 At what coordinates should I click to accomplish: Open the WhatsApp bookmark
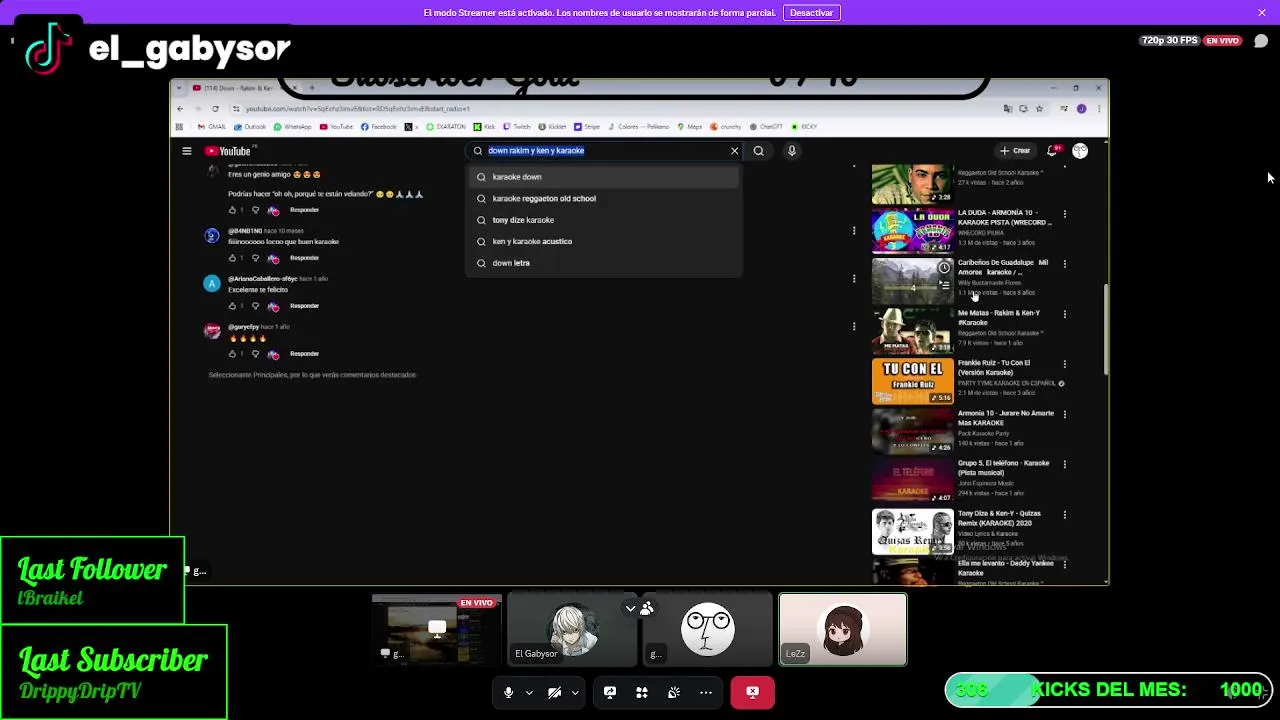click(292, 127)
